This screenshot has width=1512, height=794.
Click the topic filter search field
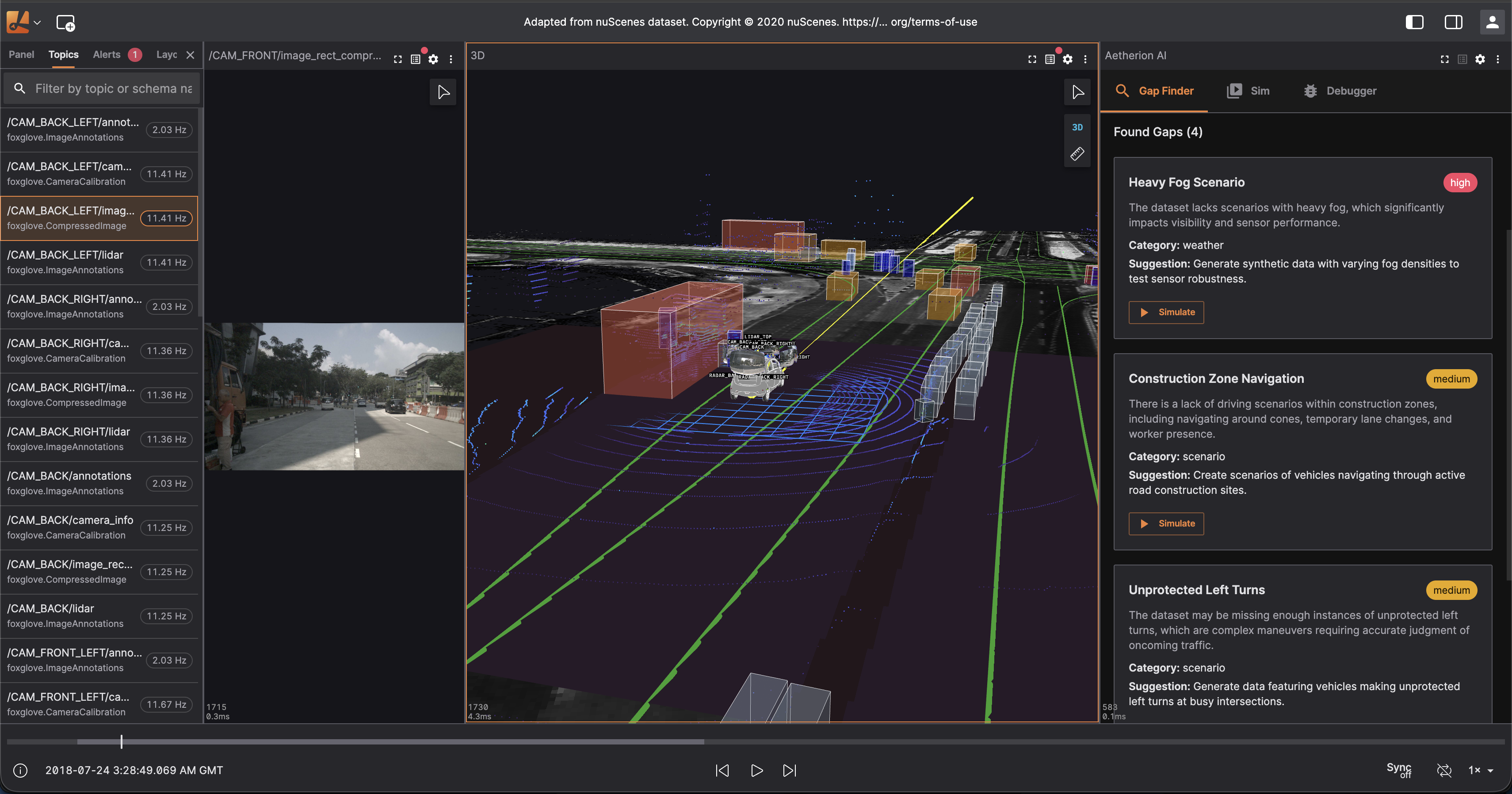tap(111, 88)
